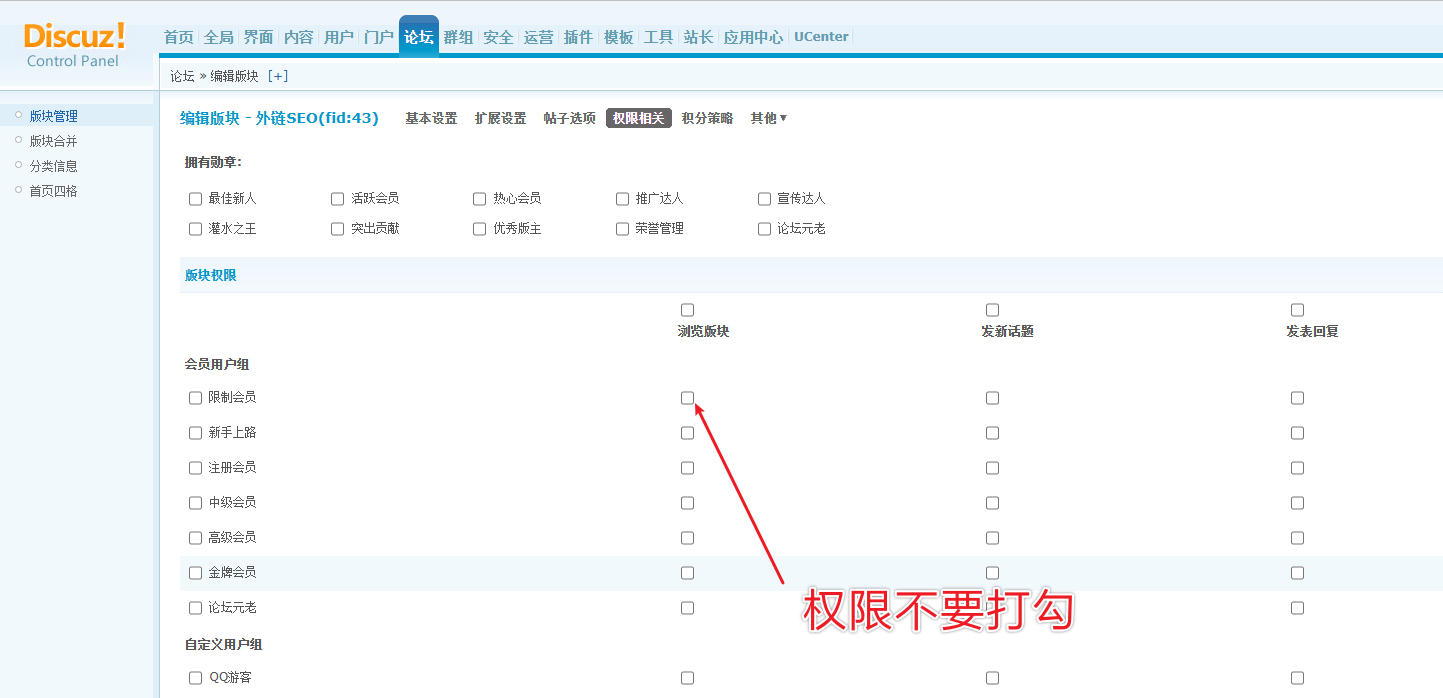This screenshot has height=698, width=1443.
Task: Click the 编辑版块 breadcrumb text
Action: coord(234,76)
